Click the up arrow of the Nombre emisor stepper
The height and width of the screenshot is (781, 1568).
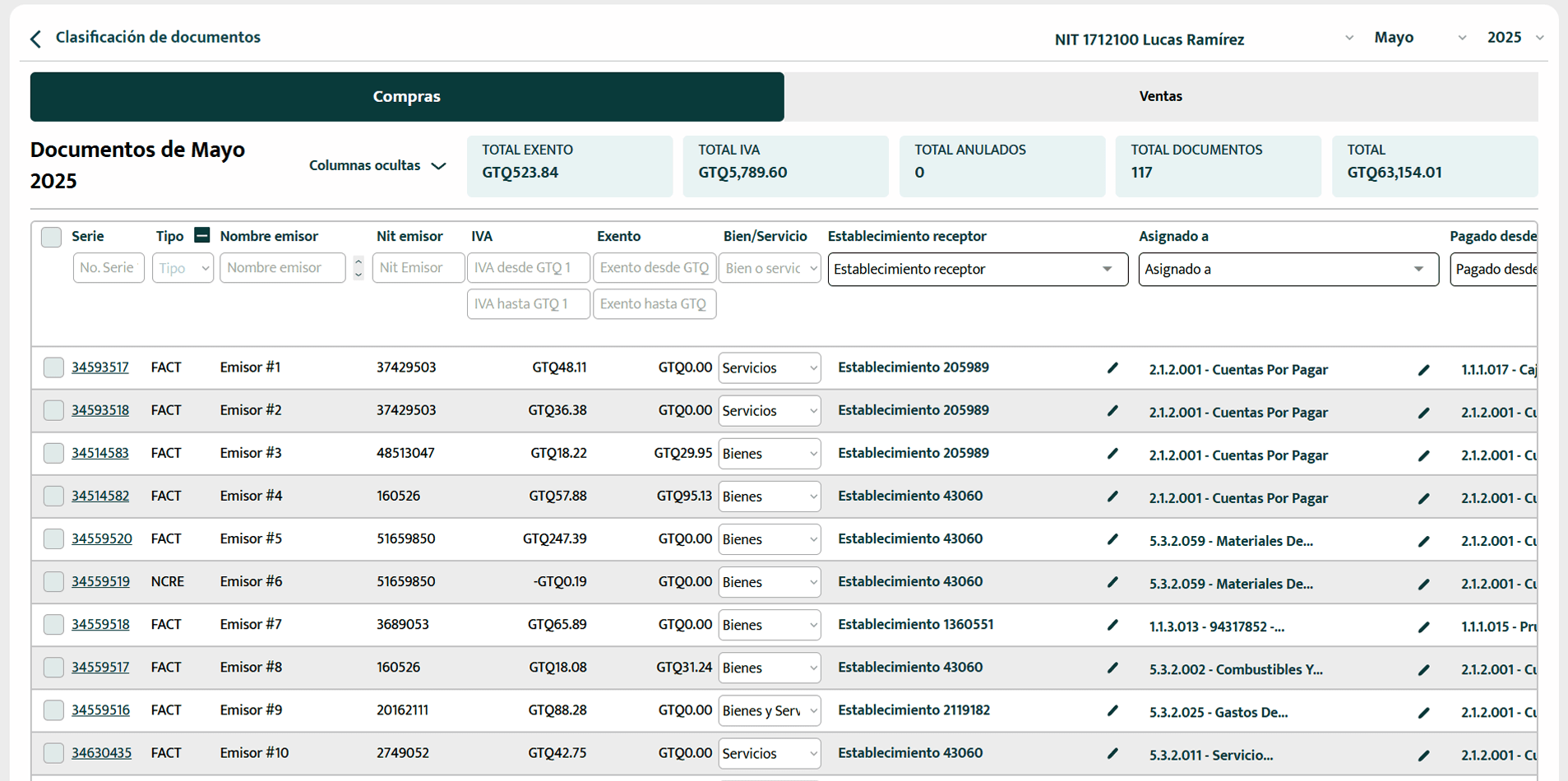[358, 261]
